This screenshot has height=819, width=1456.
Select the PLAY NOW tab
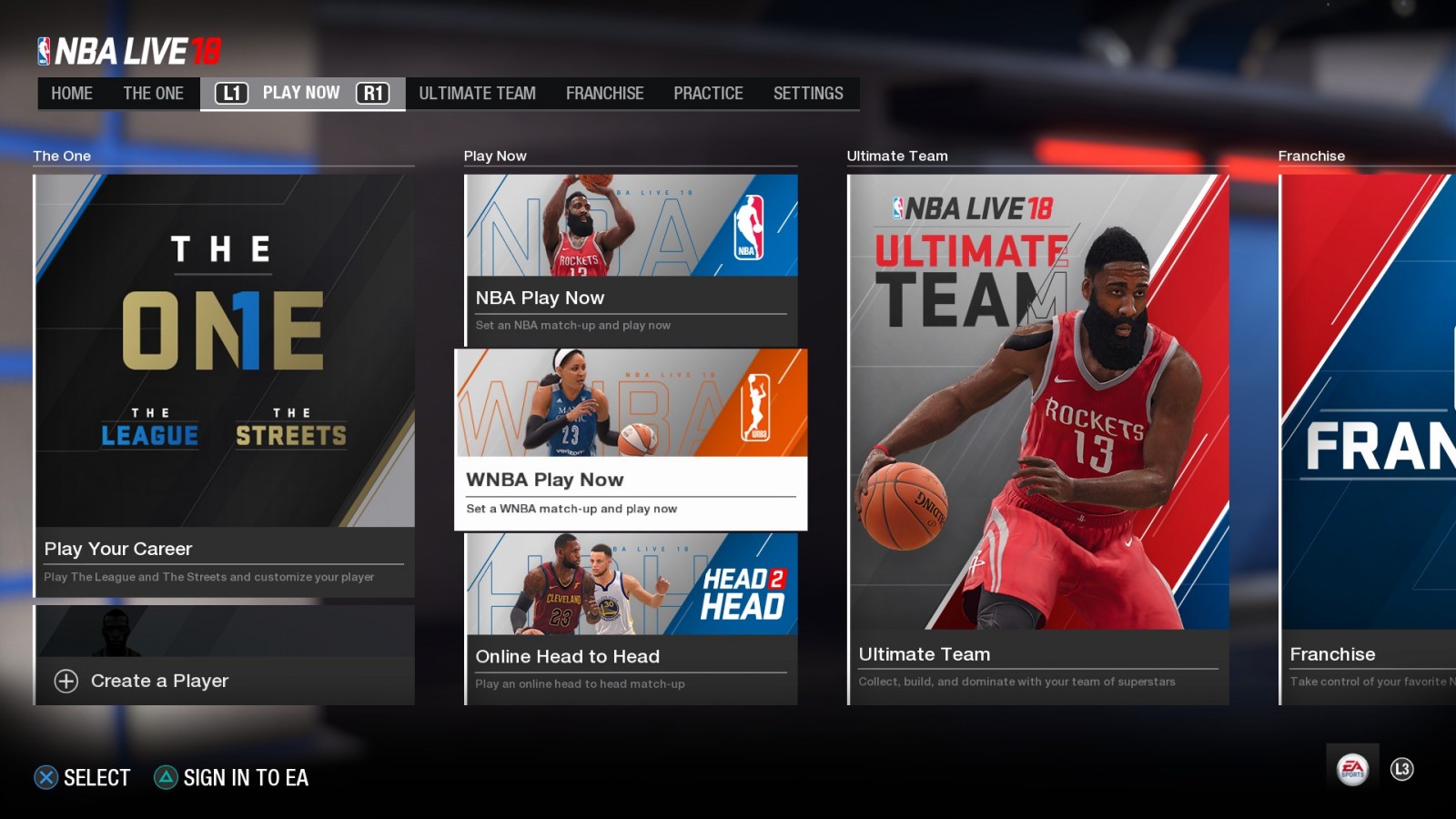(x=301, y=93)
